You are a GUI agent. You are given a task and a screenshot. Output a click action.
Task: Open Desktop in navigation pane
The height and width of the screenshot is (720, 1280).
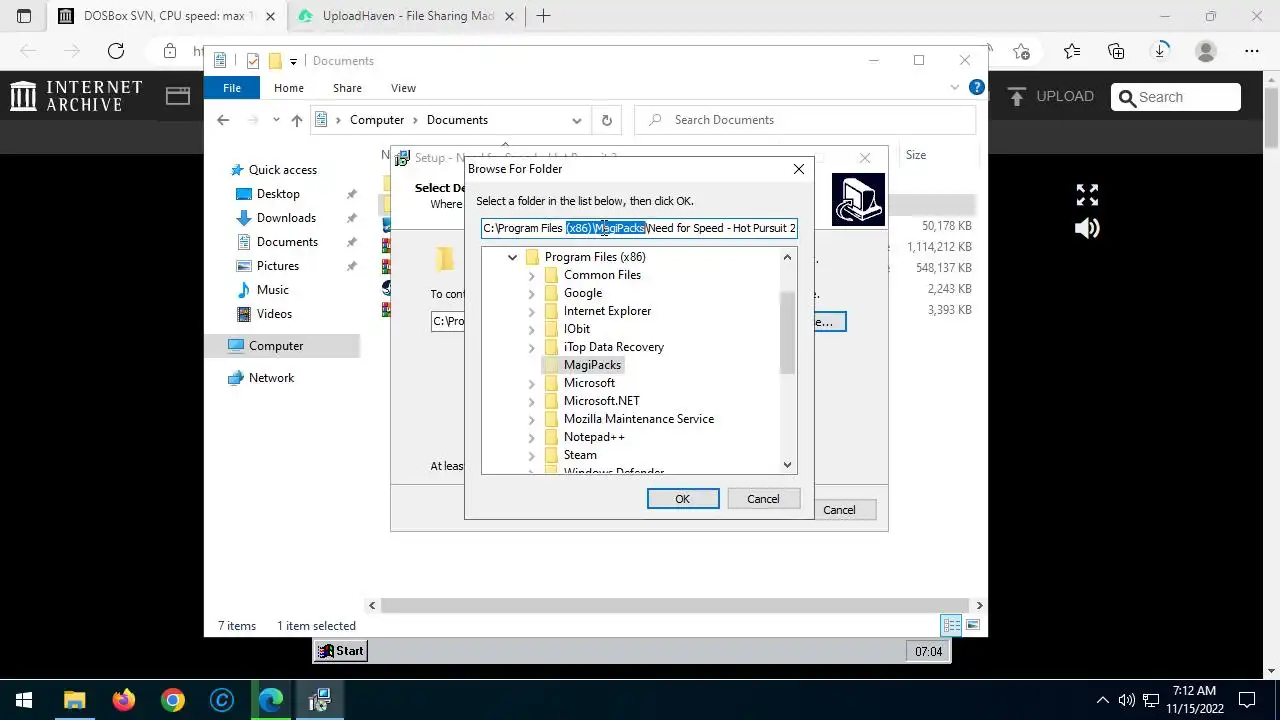pos(277,194)
